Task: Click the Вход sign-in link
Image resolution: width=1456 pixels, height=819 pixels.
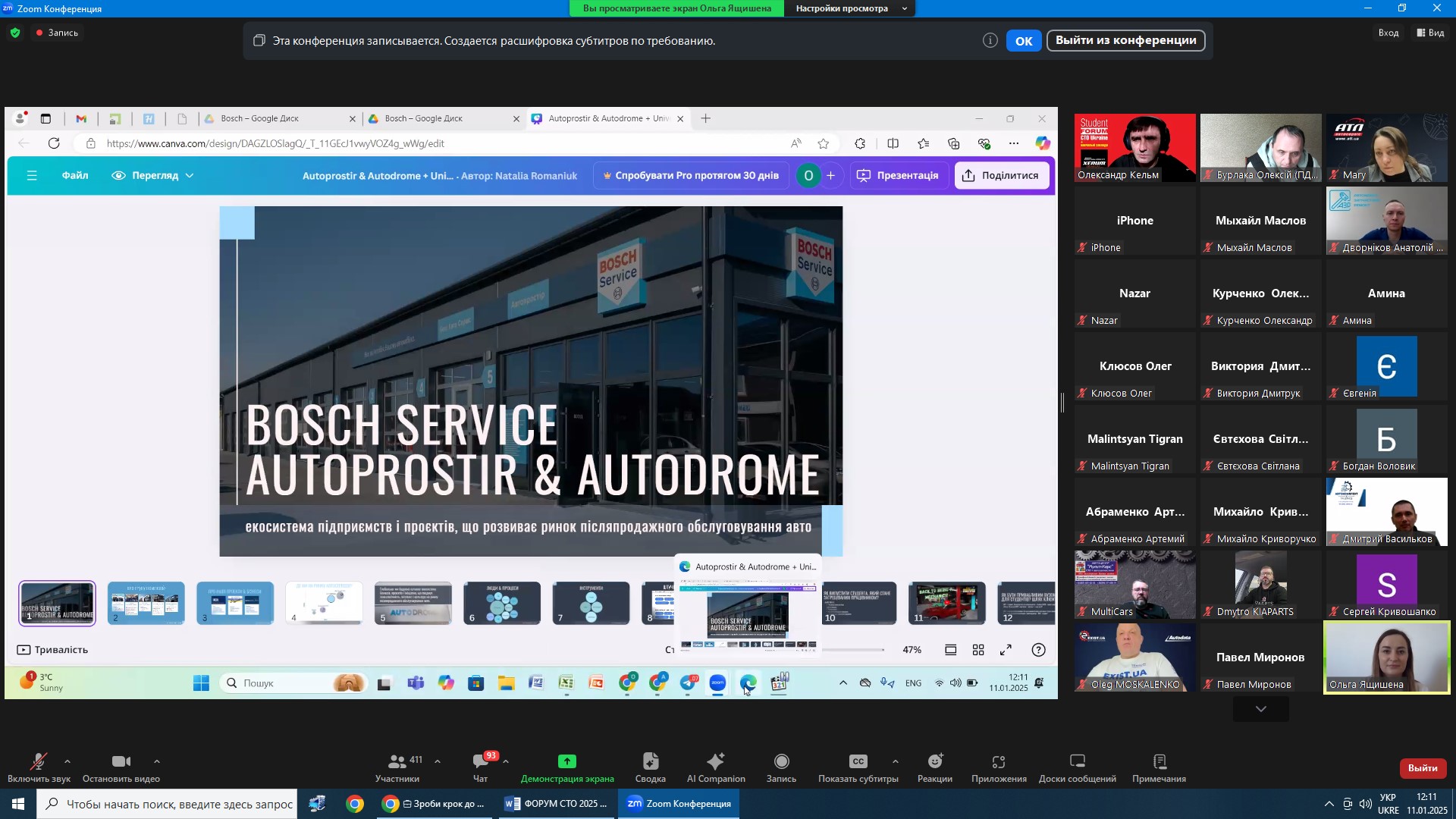Action: [1389, 33]
